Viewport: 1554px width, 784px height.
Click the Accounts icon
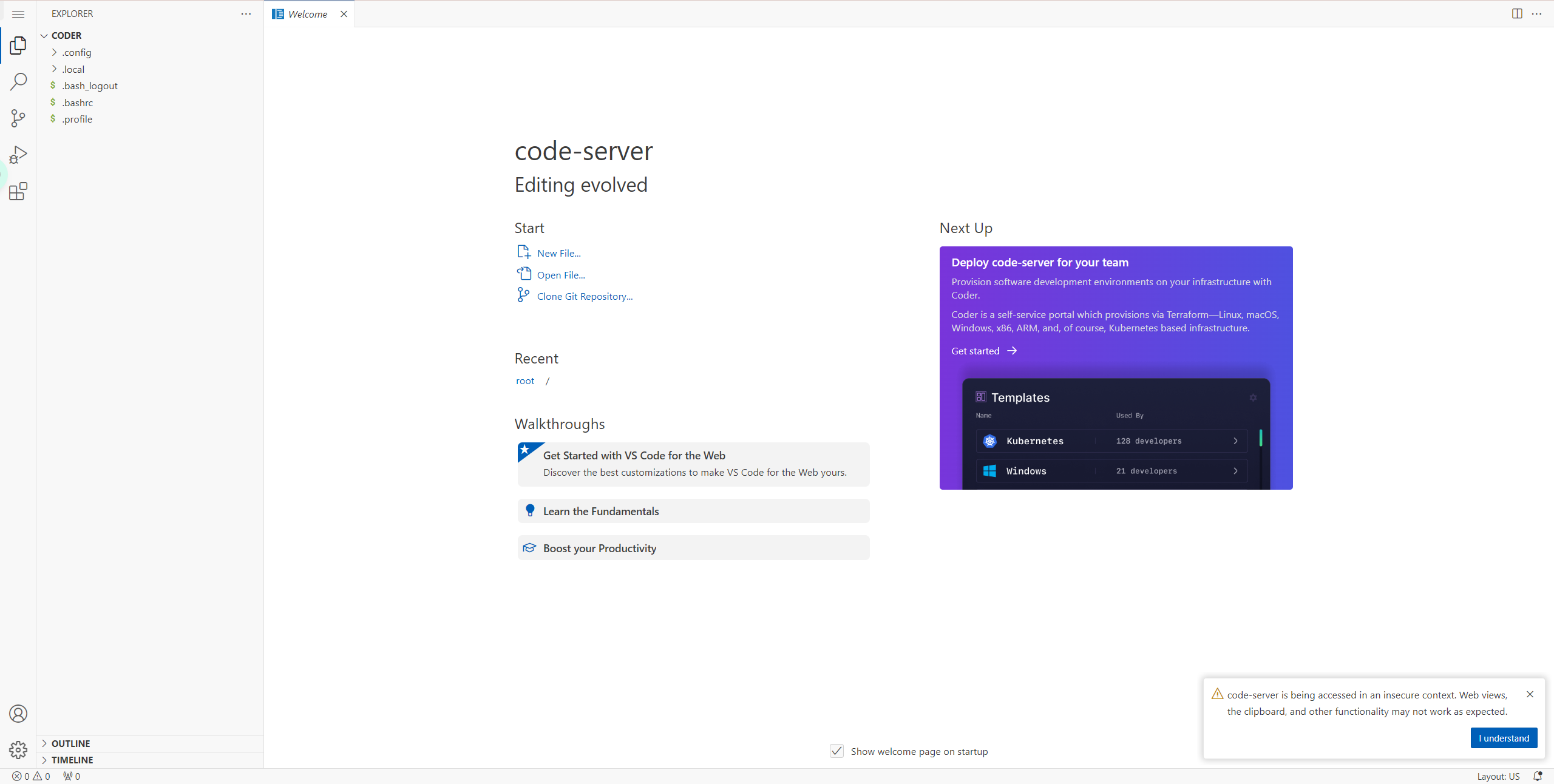pyautogui.click(x=18, y=714)
